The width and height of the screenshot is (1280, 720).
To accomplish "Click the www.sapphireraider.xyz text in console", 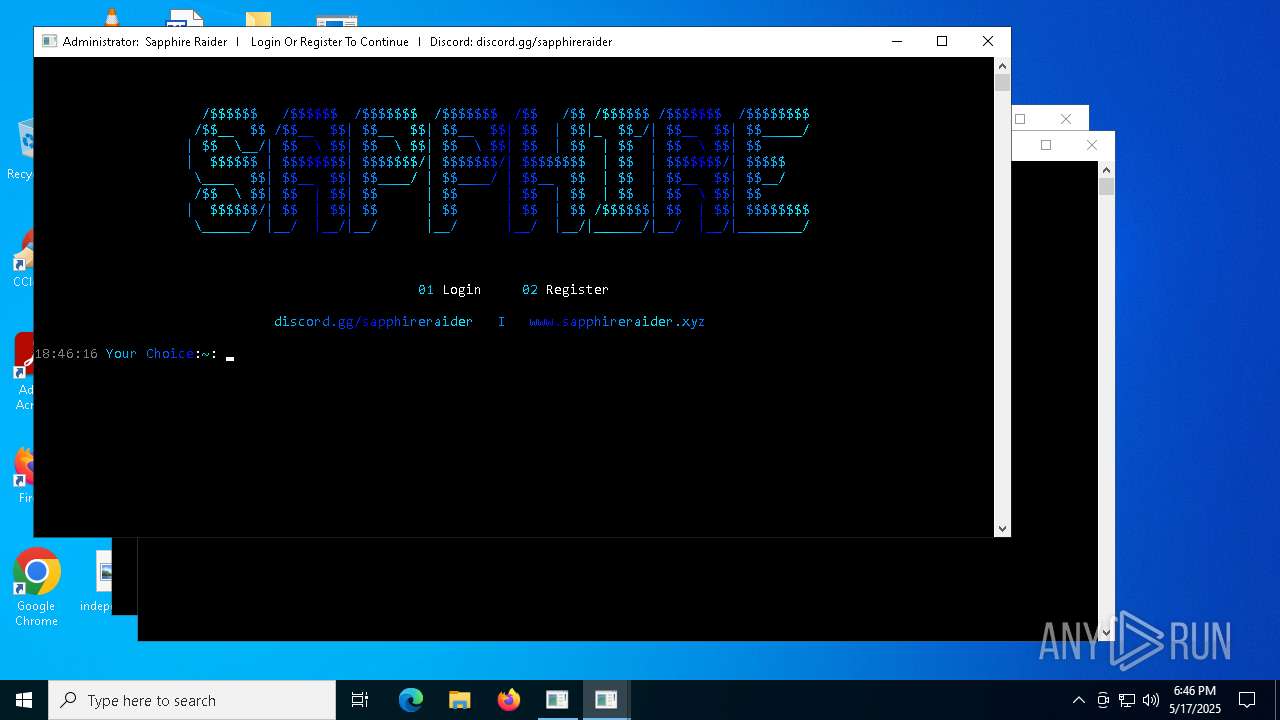I will [x=617, y=321].
